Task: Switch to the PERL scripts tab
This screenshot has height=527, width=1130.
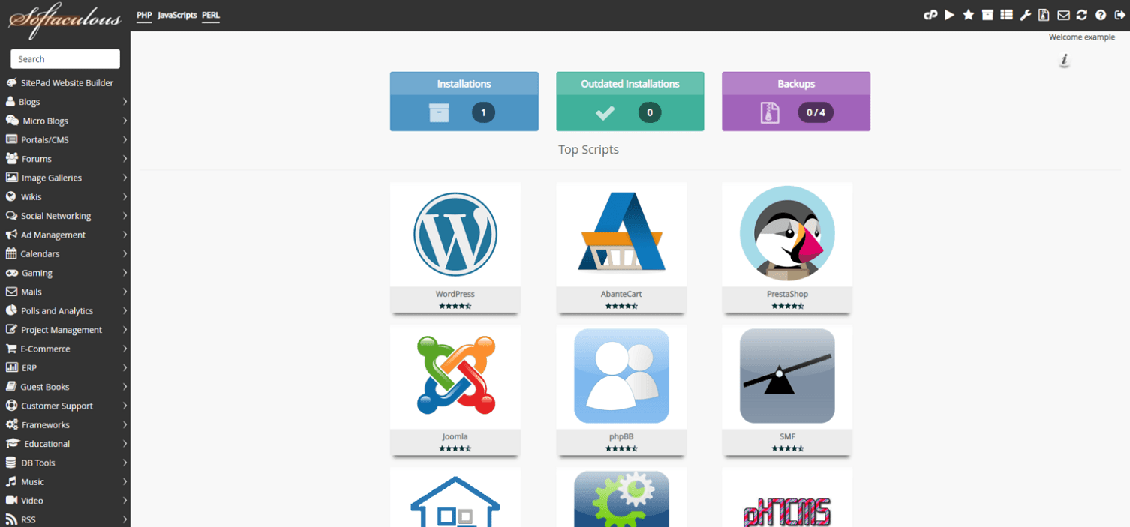Action: tap(211, 15)
